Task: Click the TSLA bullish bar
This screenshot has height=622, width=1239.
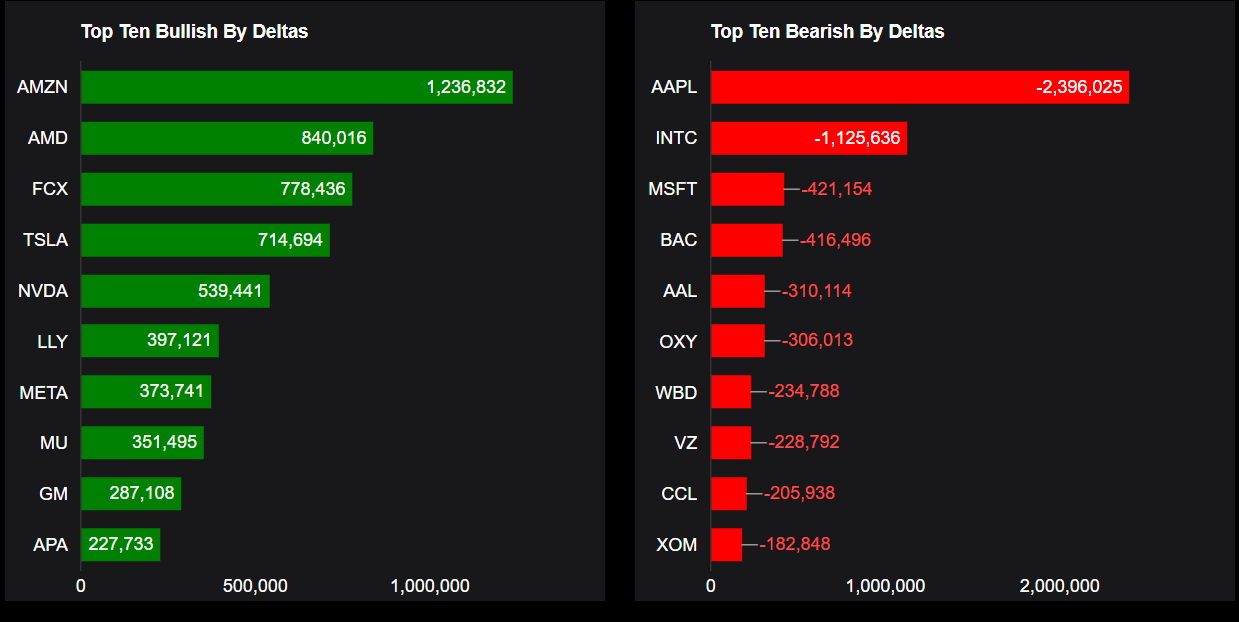Action: (x=205, y=240)
